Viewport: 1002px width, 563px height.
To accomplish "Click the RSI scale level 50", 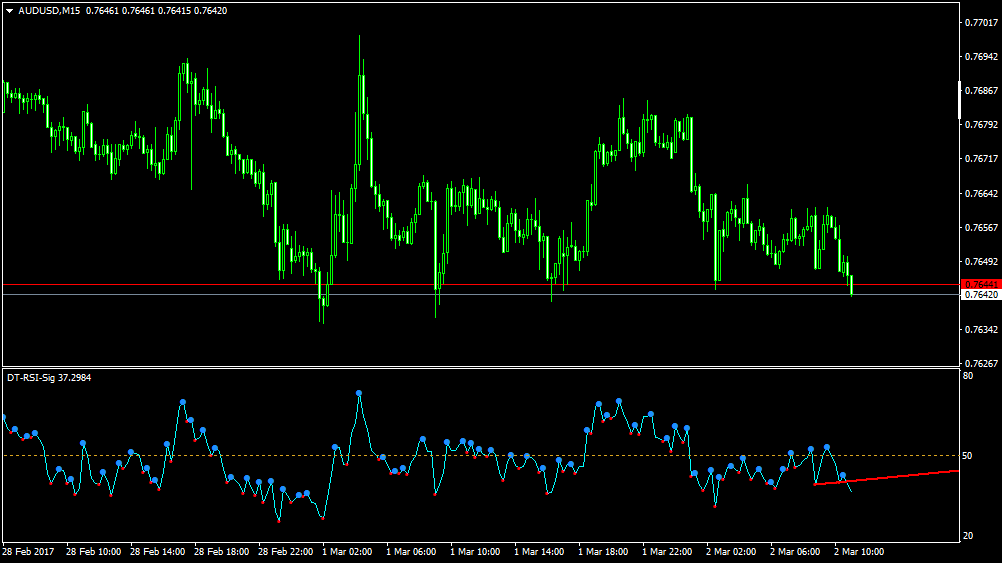I will point(967,456).
